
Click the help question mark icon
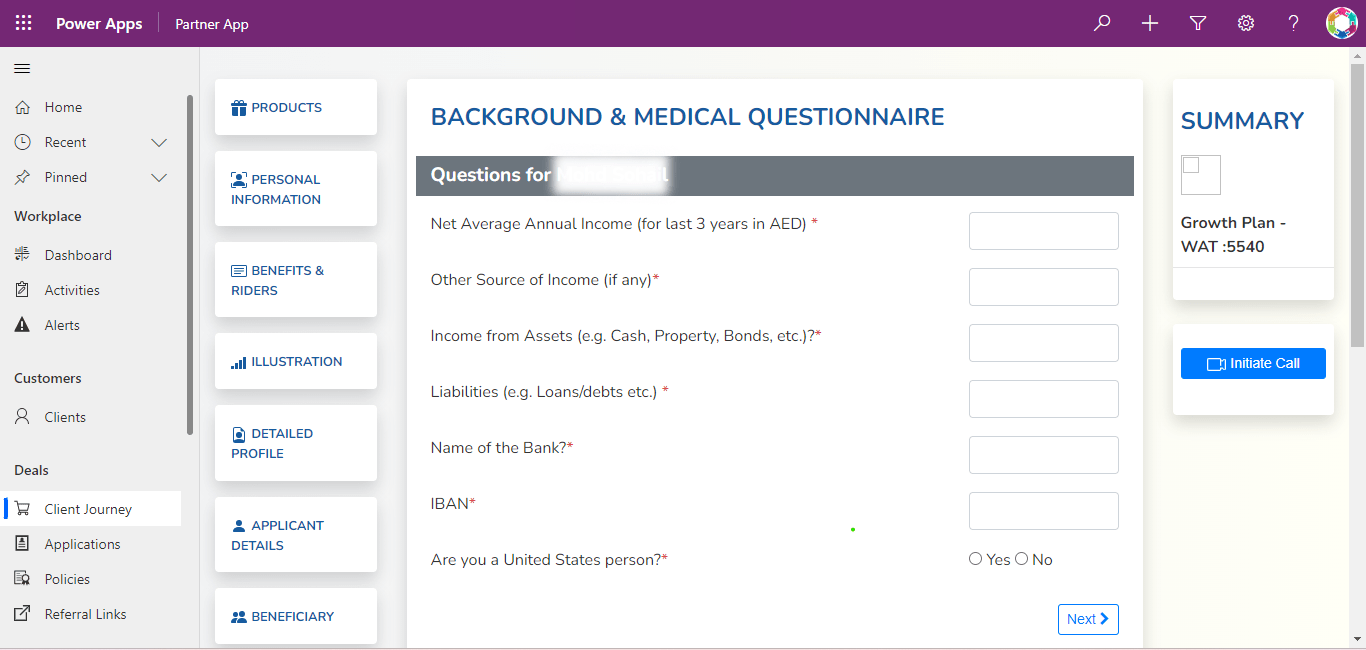click(1294, 23)
